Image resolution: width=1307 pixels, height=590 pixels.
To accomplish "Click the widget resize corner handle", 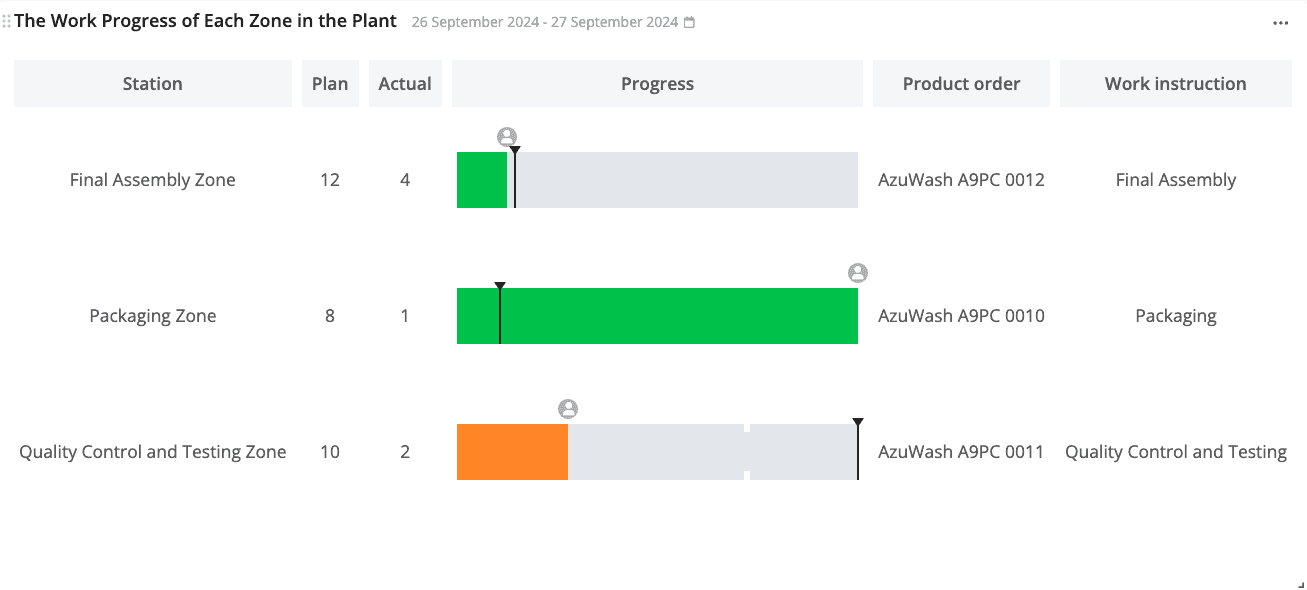I will pos(1300,584).
